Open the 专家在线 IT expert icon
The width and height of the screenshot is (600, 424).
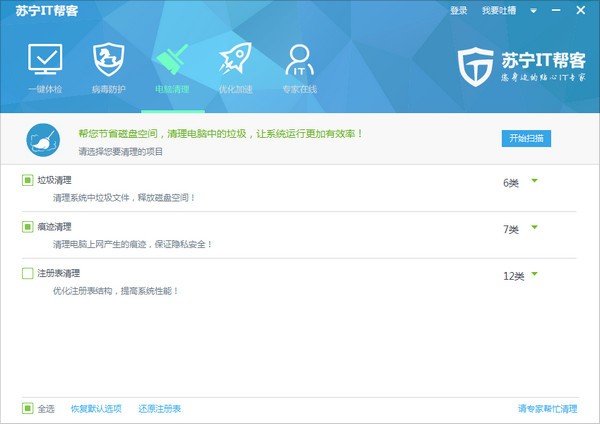(299, 62)
